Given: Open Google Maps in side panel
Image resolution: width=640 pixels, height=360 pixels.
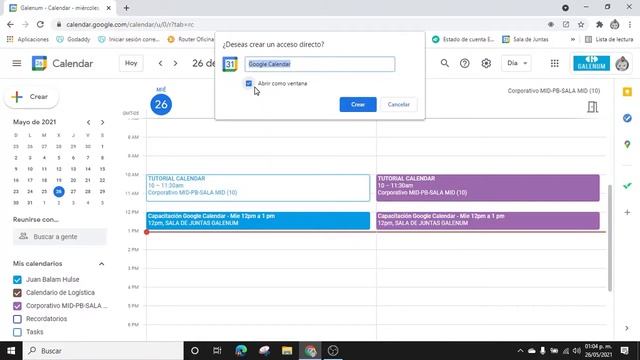Looking at the screenshot, I should (627, 144).
